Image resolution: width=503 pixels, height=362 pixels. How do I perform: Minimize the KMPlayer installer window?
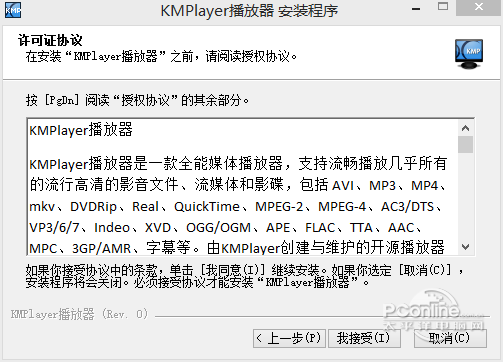416,9
